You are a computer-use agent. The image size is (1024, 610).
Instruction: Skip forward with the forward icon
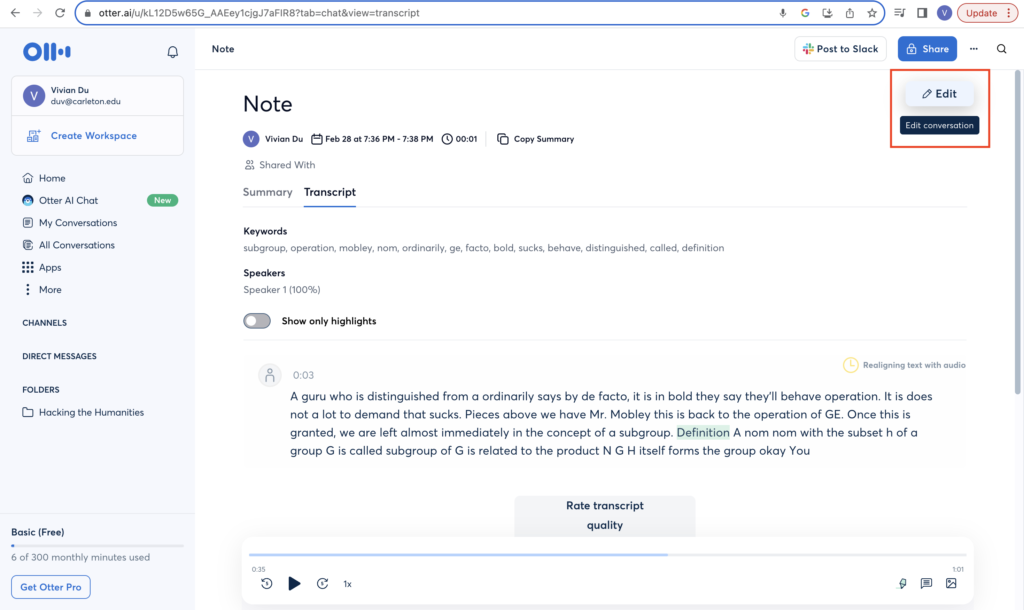(322, 584)
